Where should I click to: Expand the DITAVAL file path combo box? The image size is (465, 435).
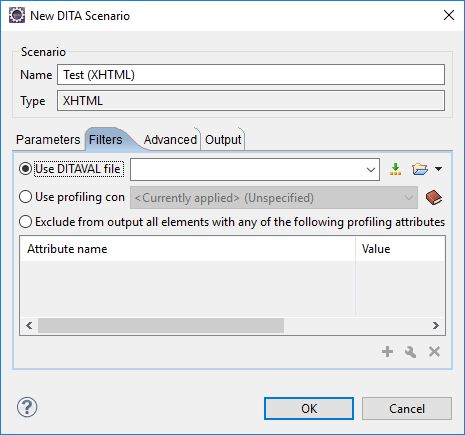coord(371,170)
